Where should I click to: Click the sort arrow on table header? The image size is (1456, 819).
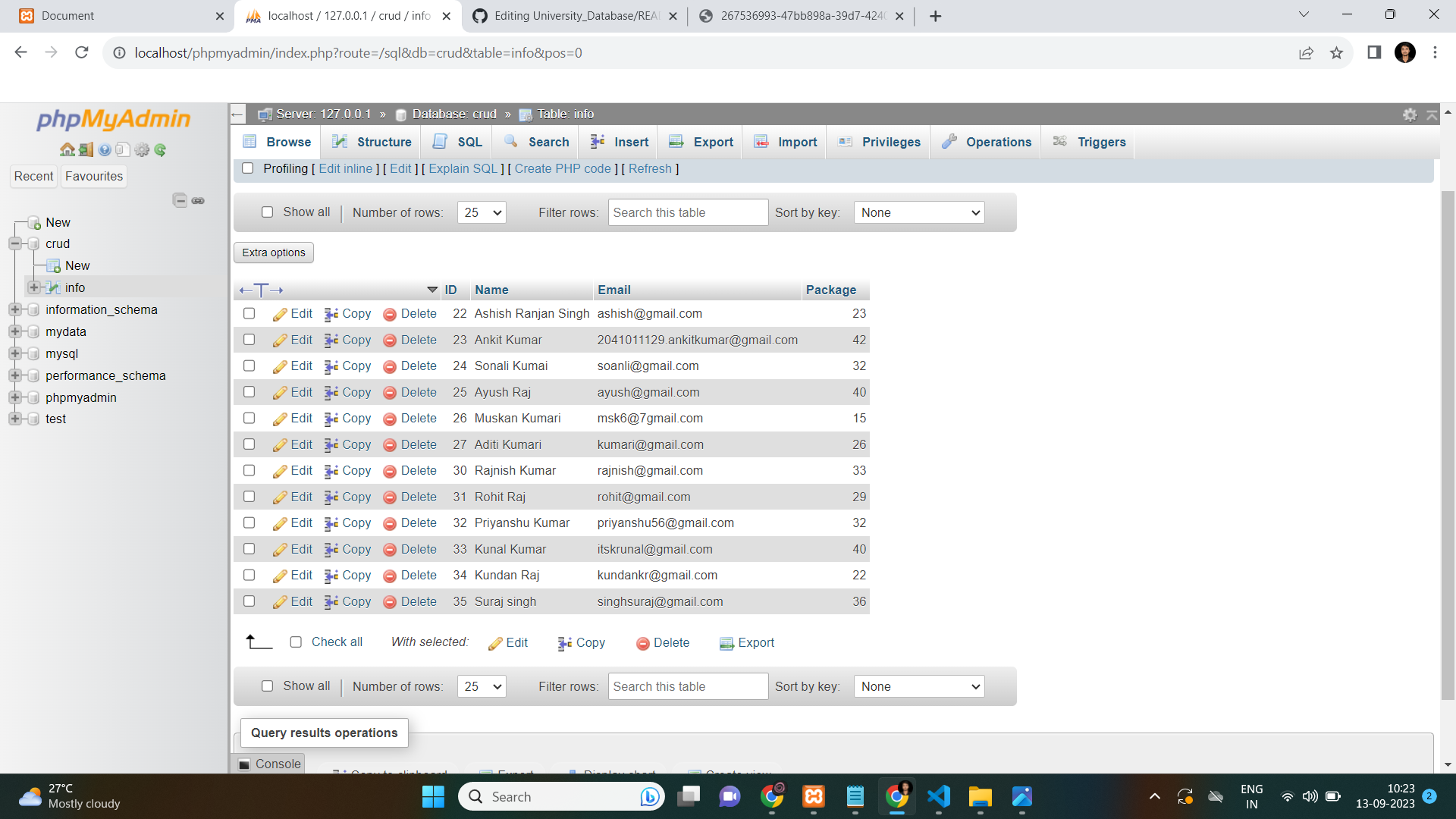click(x=432, y=290)
